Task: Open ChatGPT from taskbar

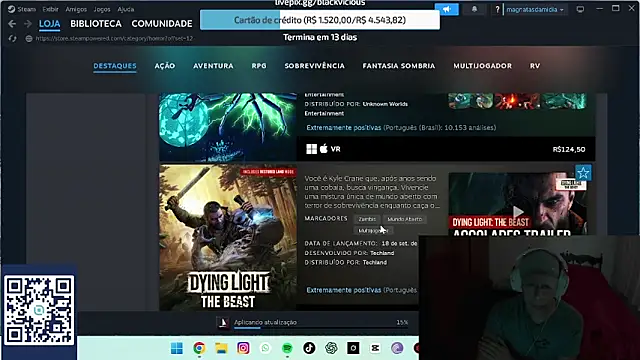Action: [x=331, y=348]
